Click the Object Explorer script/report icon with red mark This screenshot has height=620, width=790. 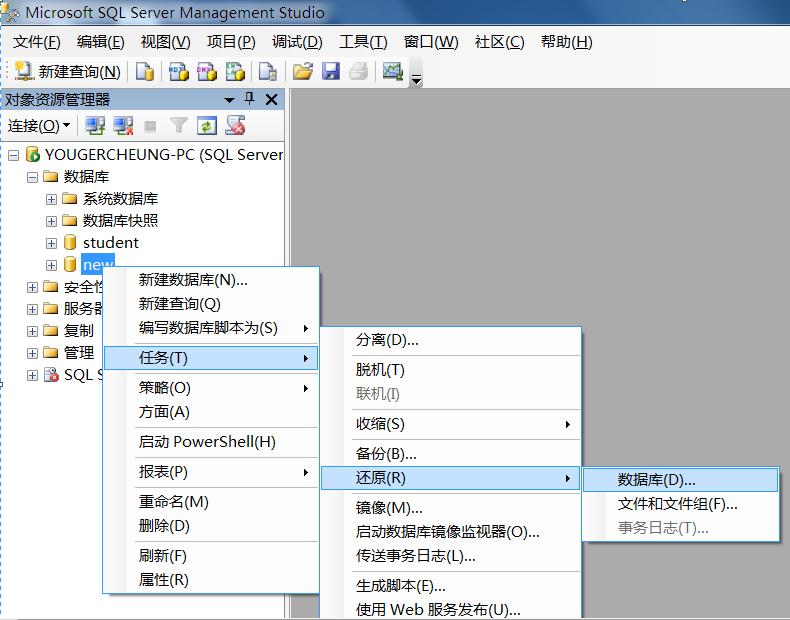click(x=235, y=125)
